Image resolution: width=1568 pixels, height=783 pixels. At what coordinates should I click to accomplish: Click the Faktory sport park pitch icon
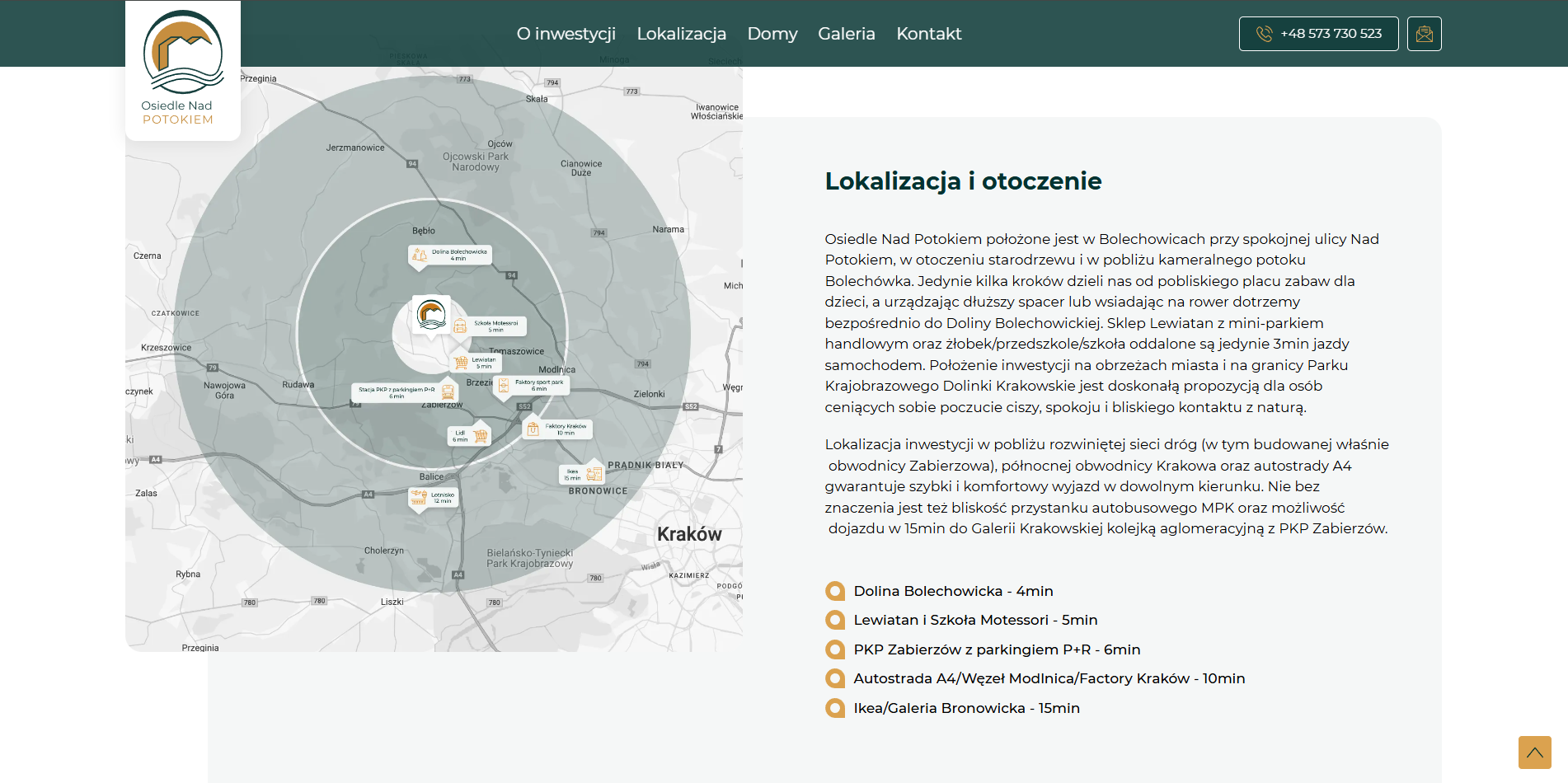tap(504, 385)
